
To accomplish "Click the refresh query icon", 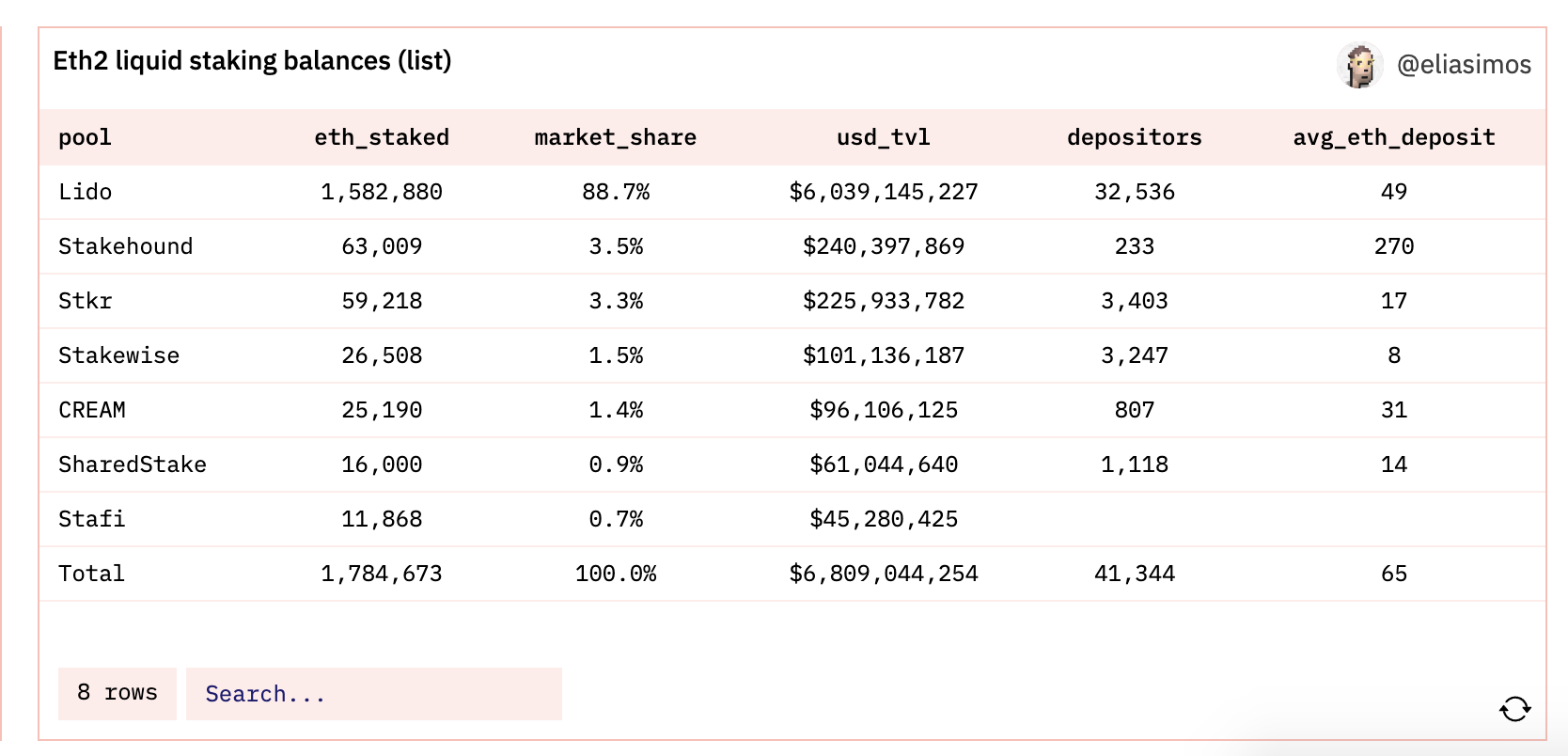I will [1515, 709].
